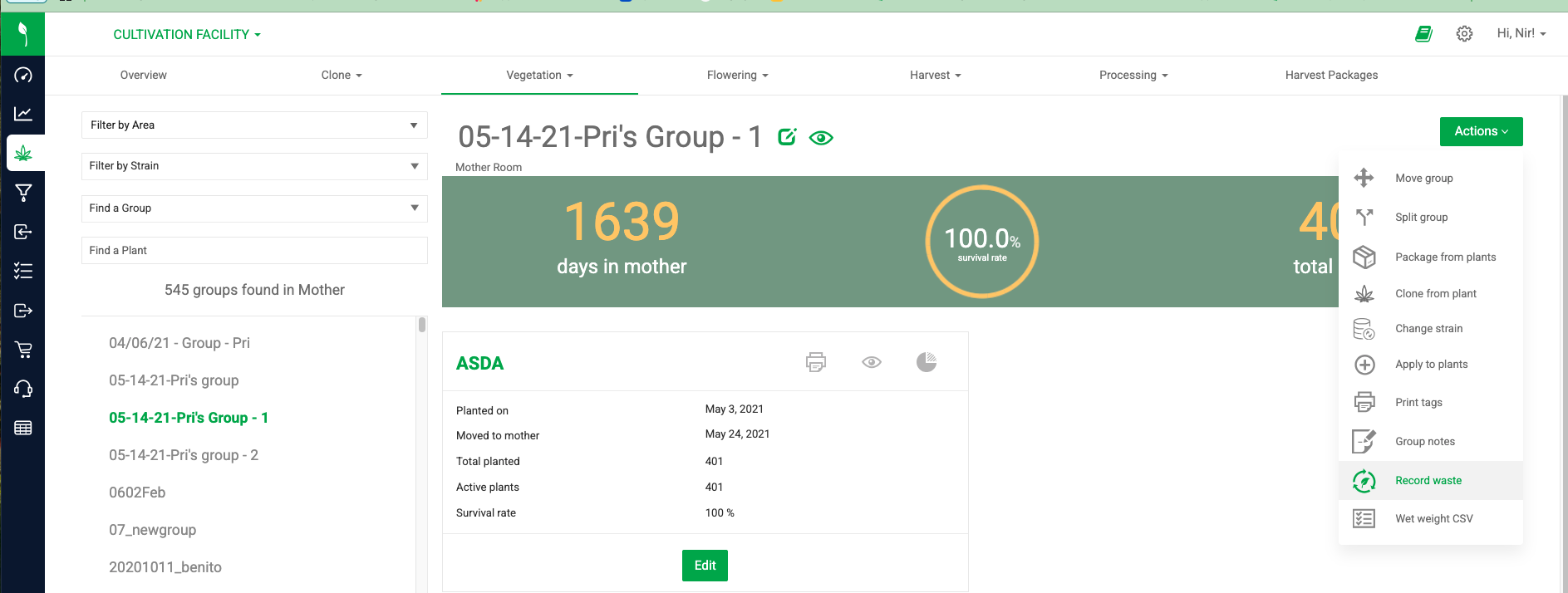Switch to the Flowering tab
This screenshot has width=1568, height=593.
point(737,76)
